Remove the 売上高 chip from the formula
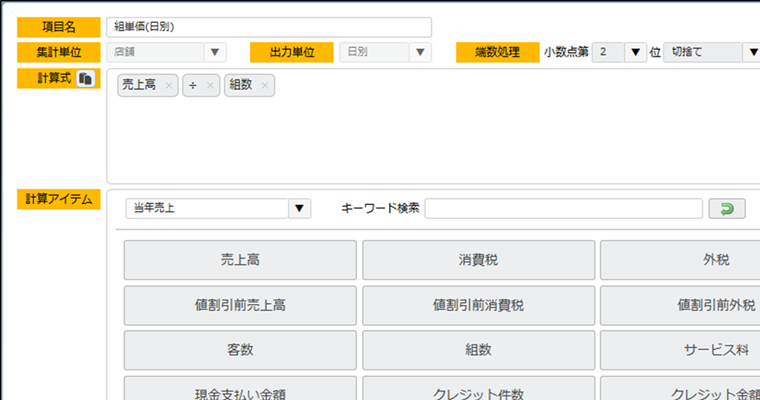 pyautogui.click(x=168, y=86)
